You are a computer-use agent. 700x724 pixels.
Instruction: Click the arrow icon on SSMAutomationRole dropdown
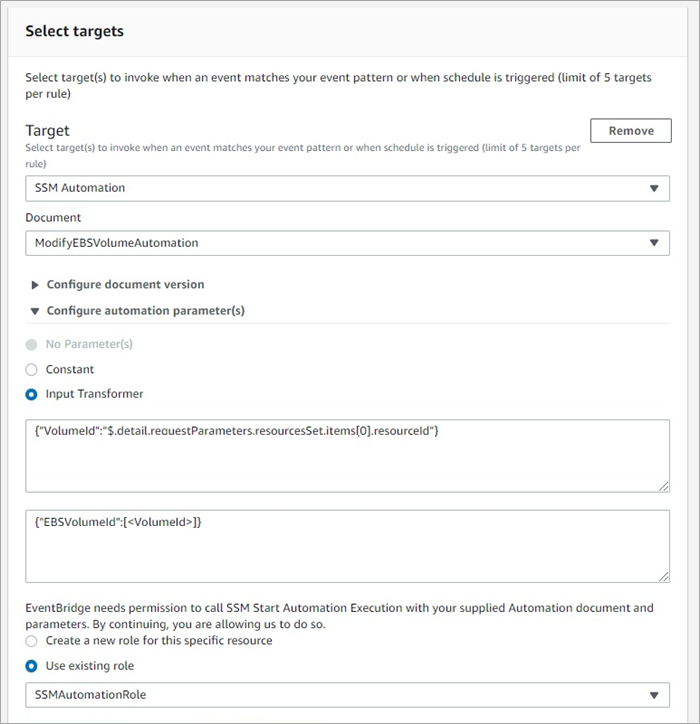[x=654, y=695]
